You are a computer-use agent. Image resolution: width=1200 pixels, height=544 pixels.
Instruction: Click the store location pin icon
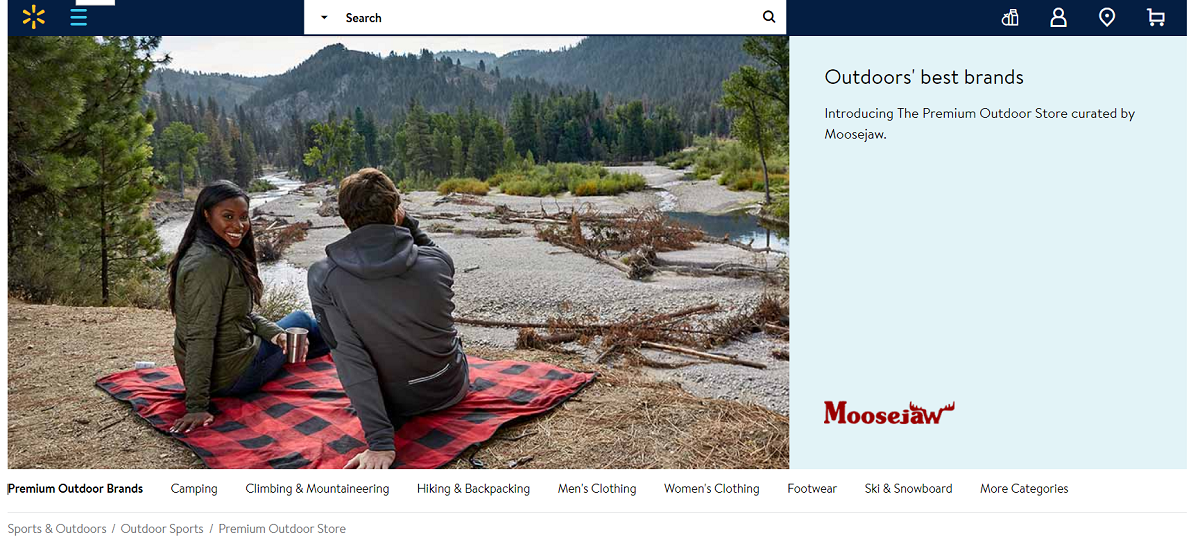coord(1107,17)
